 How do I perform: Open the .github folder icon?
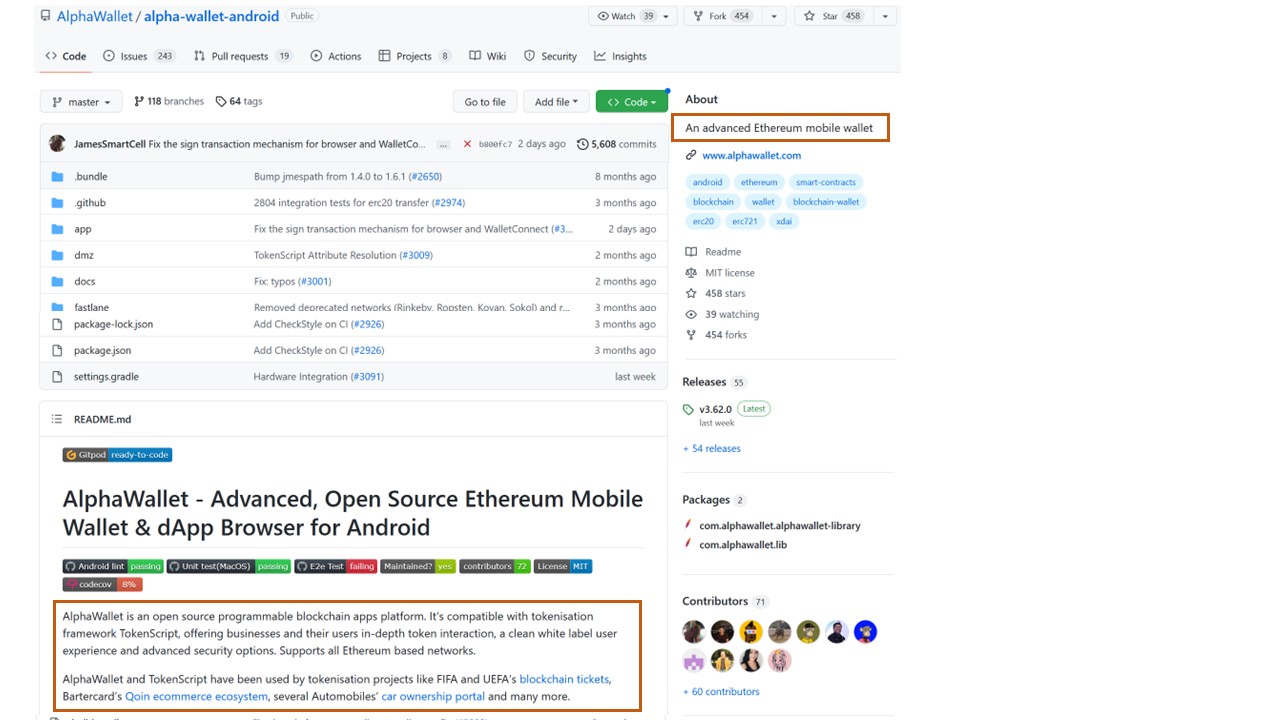(57, 203)
